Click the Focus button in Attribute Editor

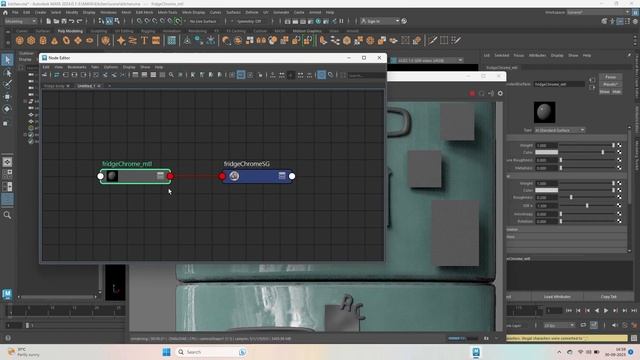click(x=610, y=77)
